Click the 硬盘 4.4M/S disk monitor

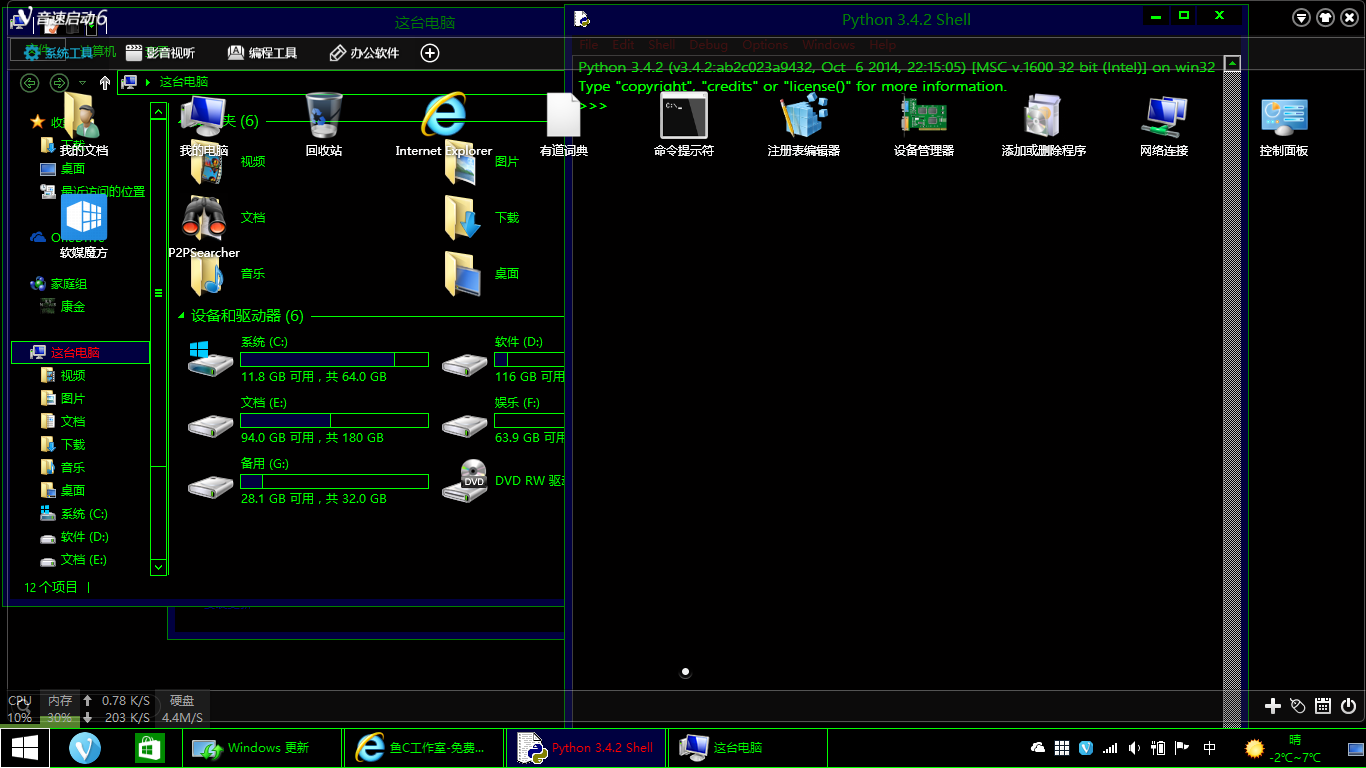click(182, 709)
